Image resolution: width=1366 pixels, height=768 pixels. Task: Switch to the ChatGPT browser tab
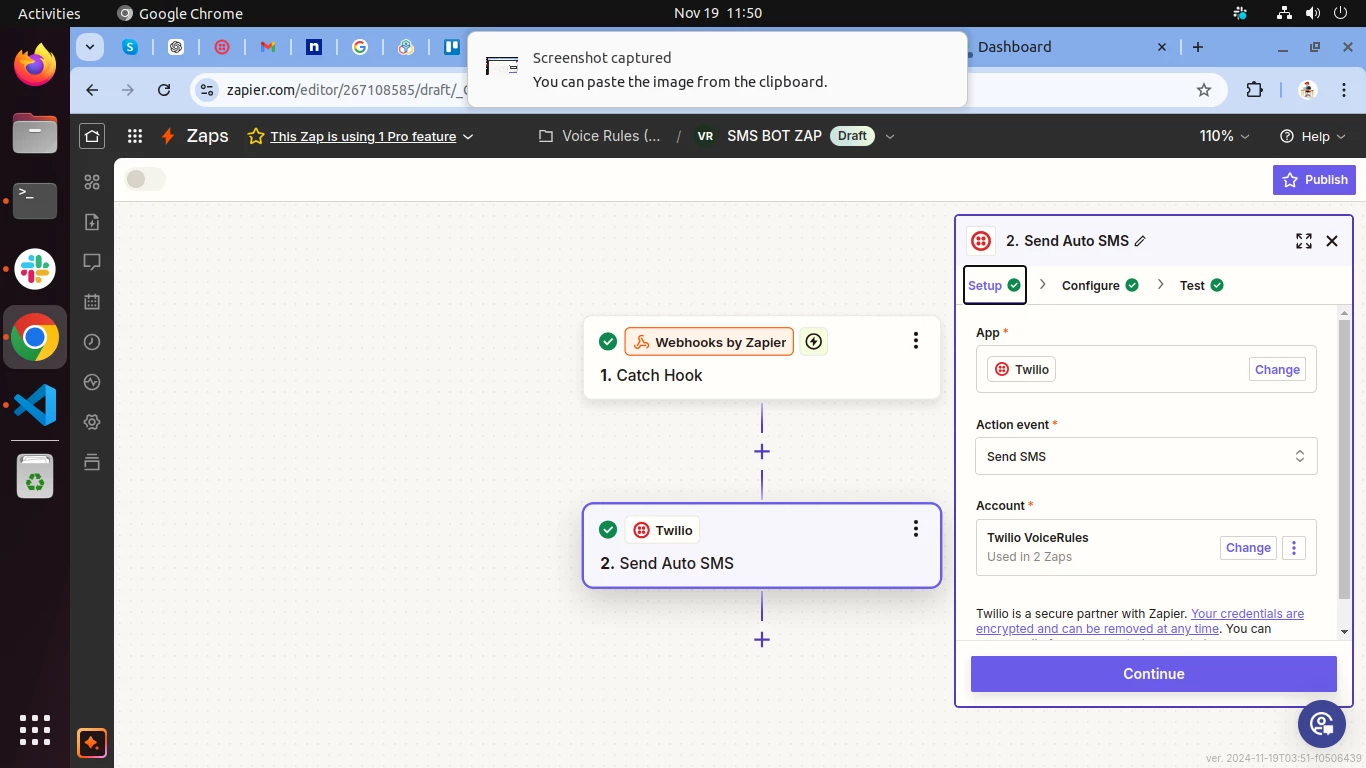point(176,47)
